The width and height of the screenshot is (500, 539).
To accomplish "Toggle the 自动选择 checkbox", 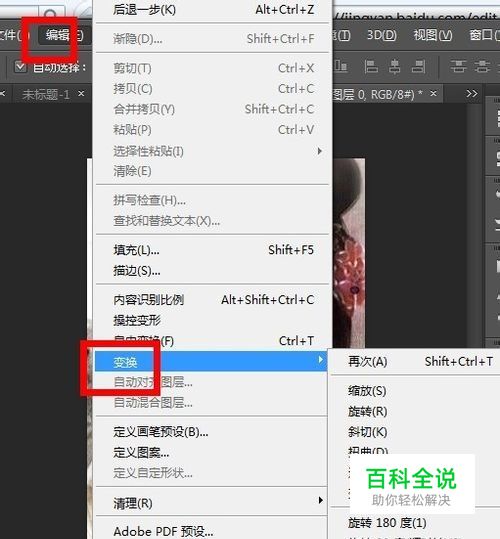I will coord(20,66).
